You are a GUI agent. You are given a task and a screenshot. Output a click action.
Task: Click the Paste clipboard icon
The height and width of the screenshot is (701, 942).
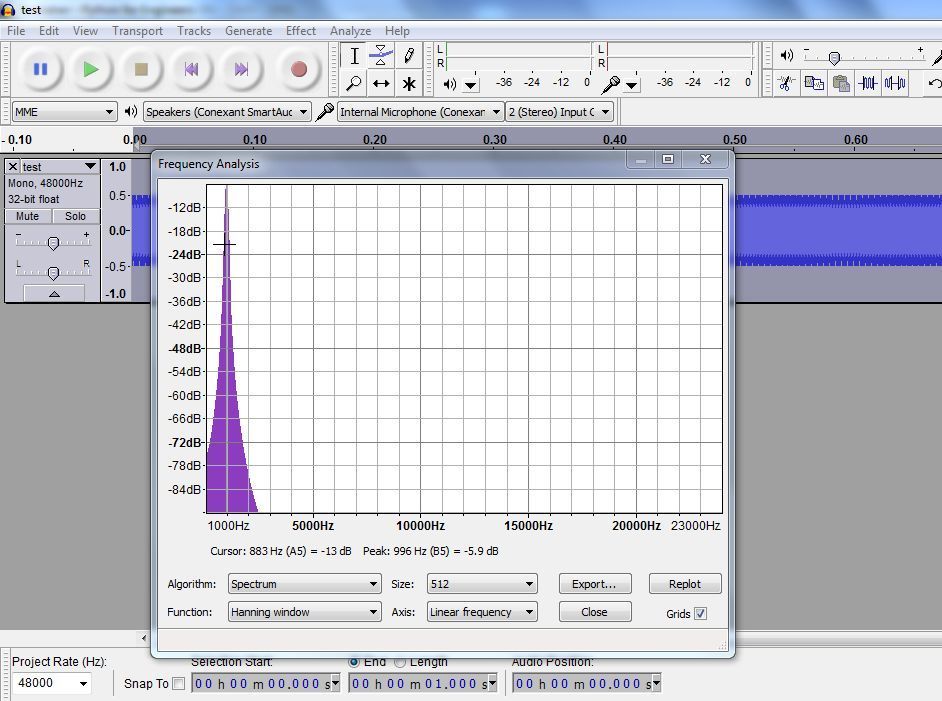click(840, 83)
